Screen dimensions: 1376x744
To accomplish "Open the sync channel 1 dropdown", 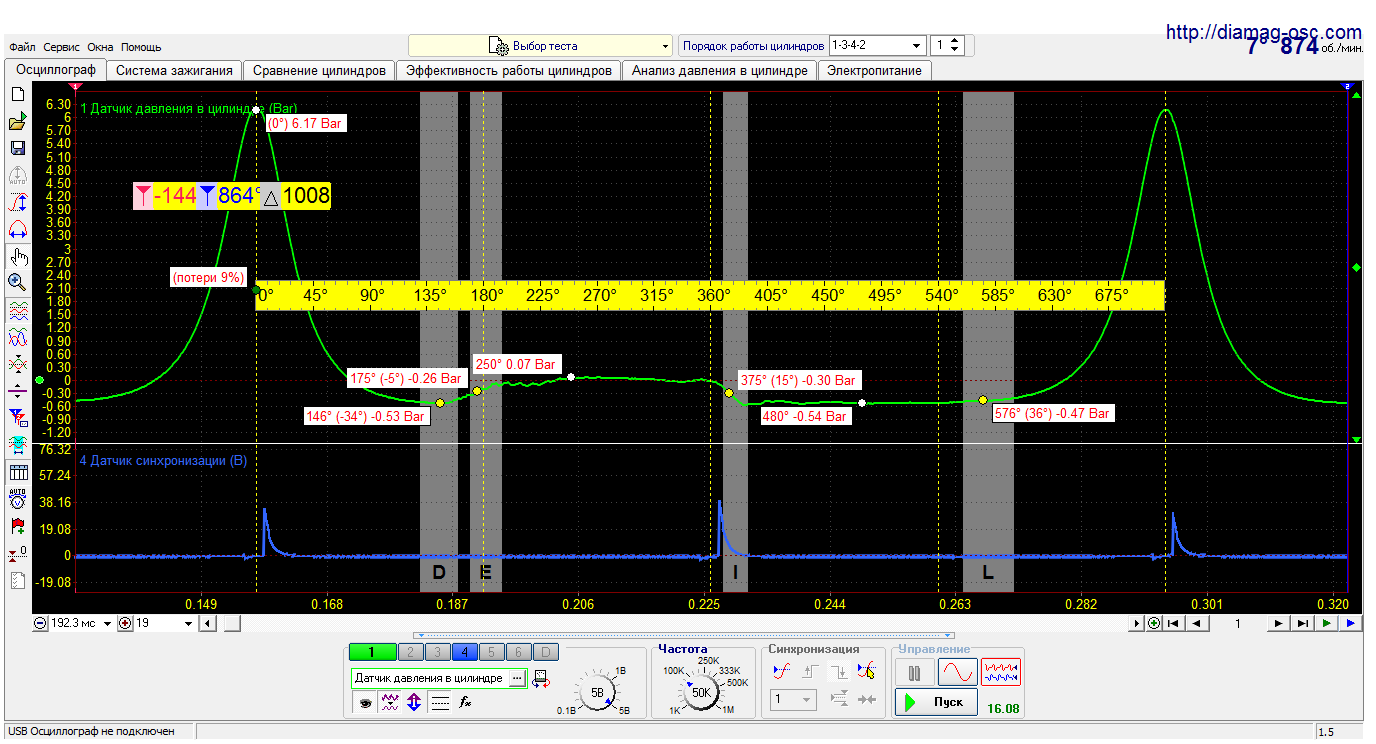I will click(x=794, y=700).
